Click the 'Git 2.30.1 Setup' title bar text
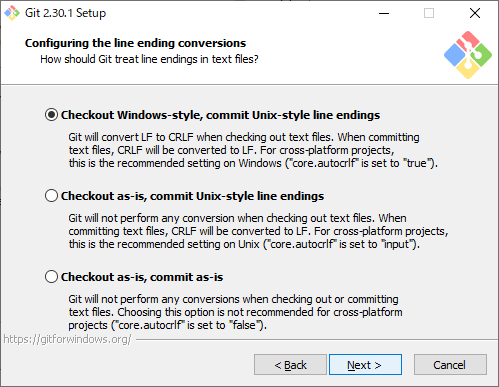 pos(66,13)
